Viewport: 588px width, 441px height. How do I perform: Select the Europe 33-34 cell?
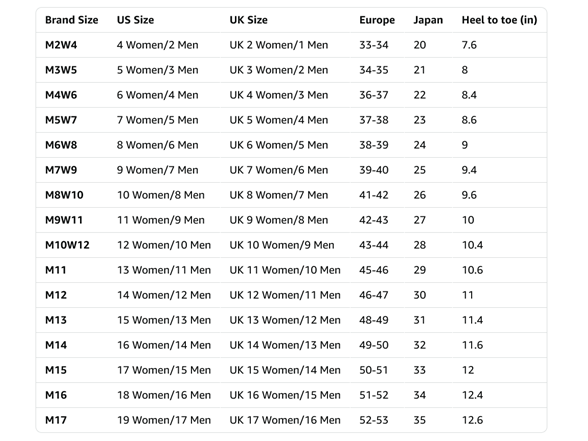[x=374, y=45]
